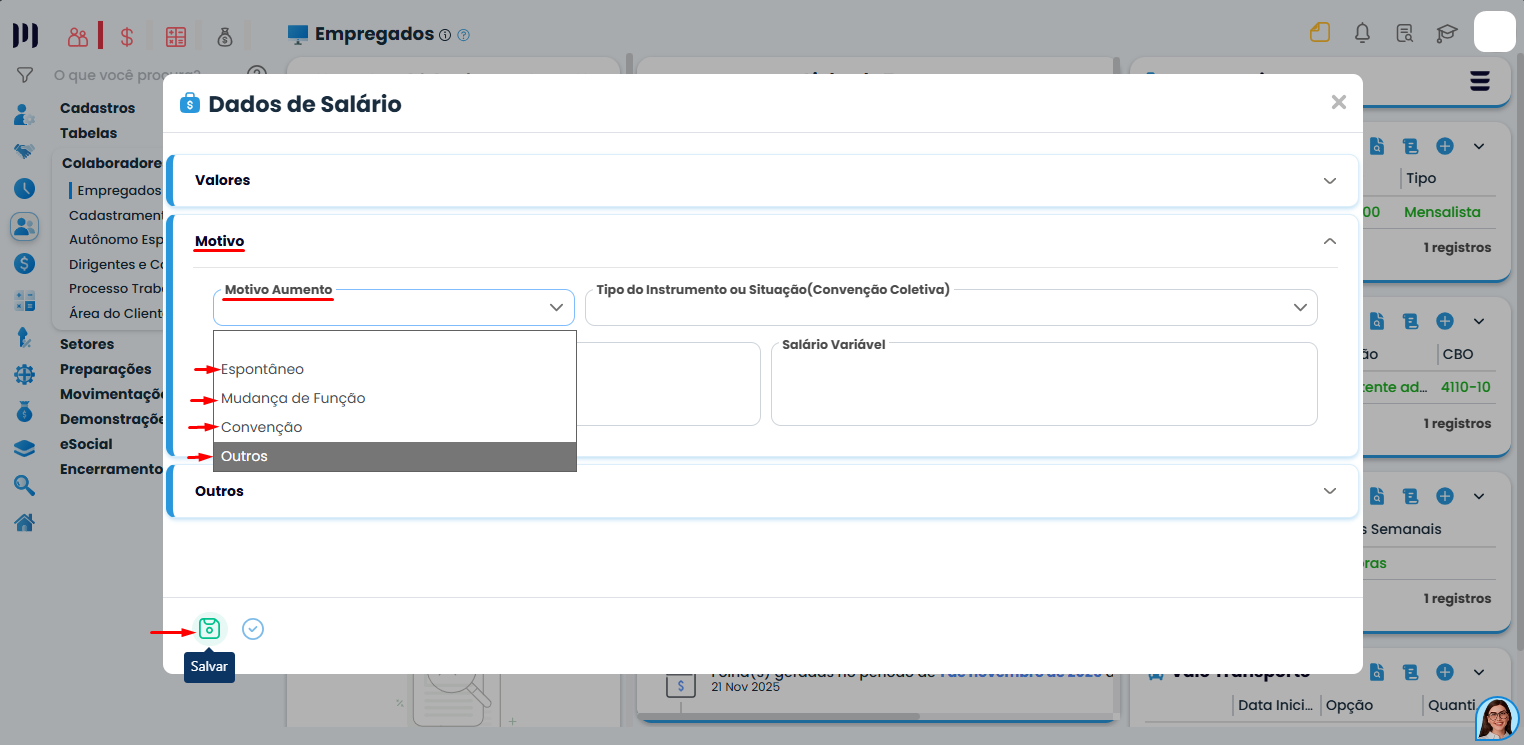1524x745 pixels.
Task: Open the eSocial menu
Action: (x=86, y=444)
